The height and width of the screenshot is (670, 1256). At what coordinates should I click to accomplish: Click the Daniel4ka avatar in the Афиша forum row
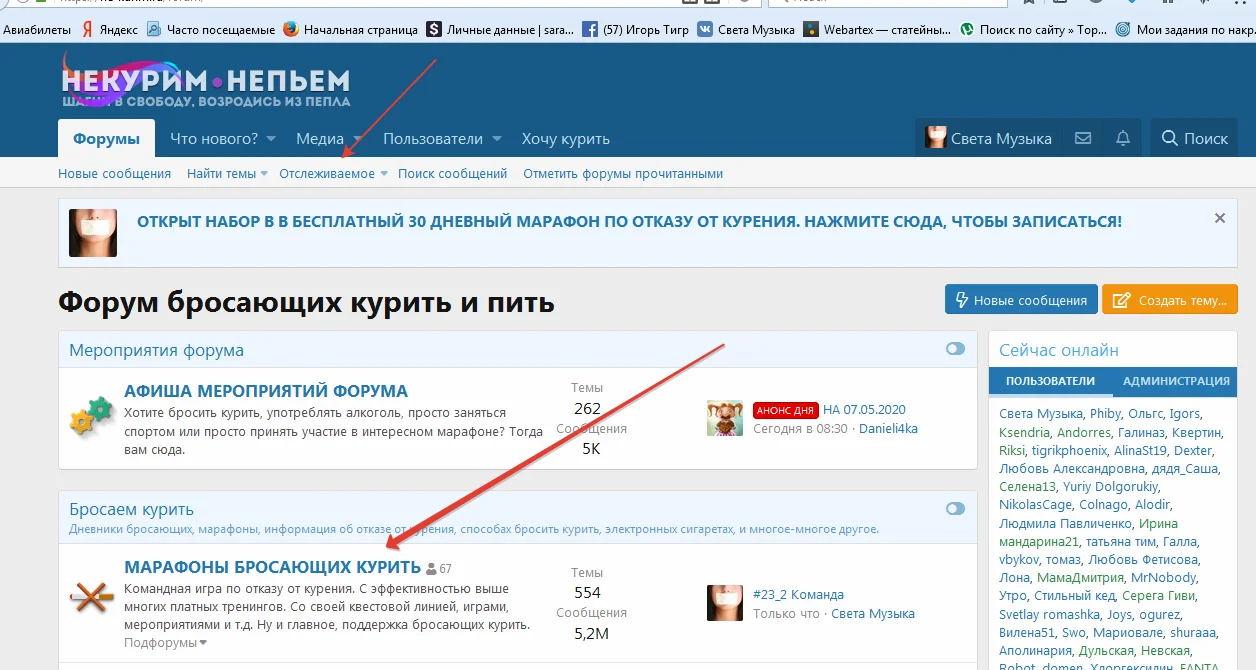724,418
